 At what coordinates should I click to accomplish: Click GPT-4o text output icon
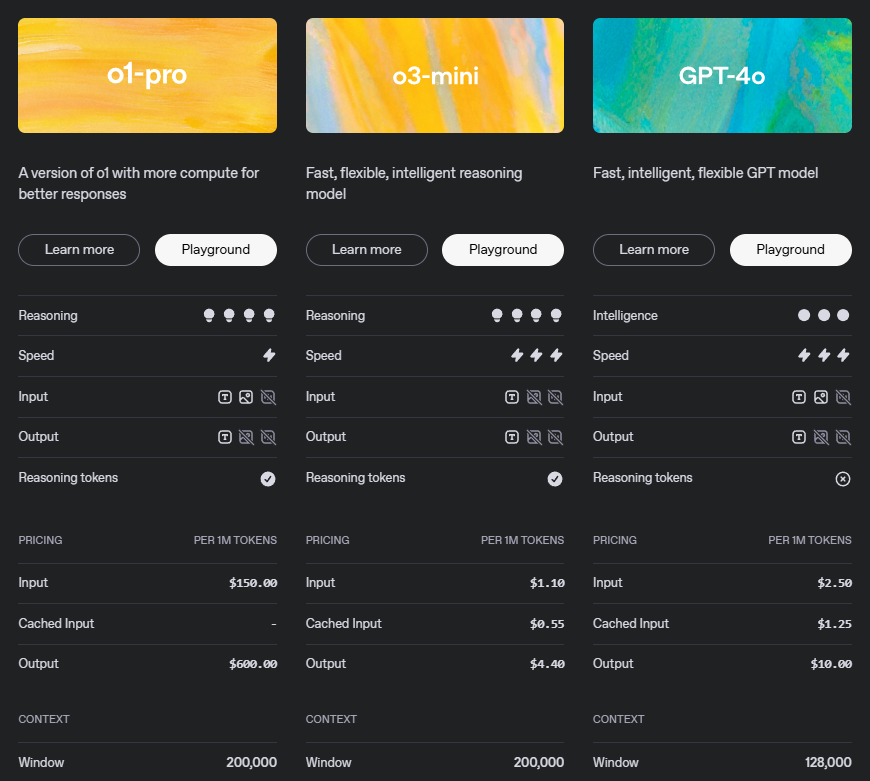pos(799,437)
